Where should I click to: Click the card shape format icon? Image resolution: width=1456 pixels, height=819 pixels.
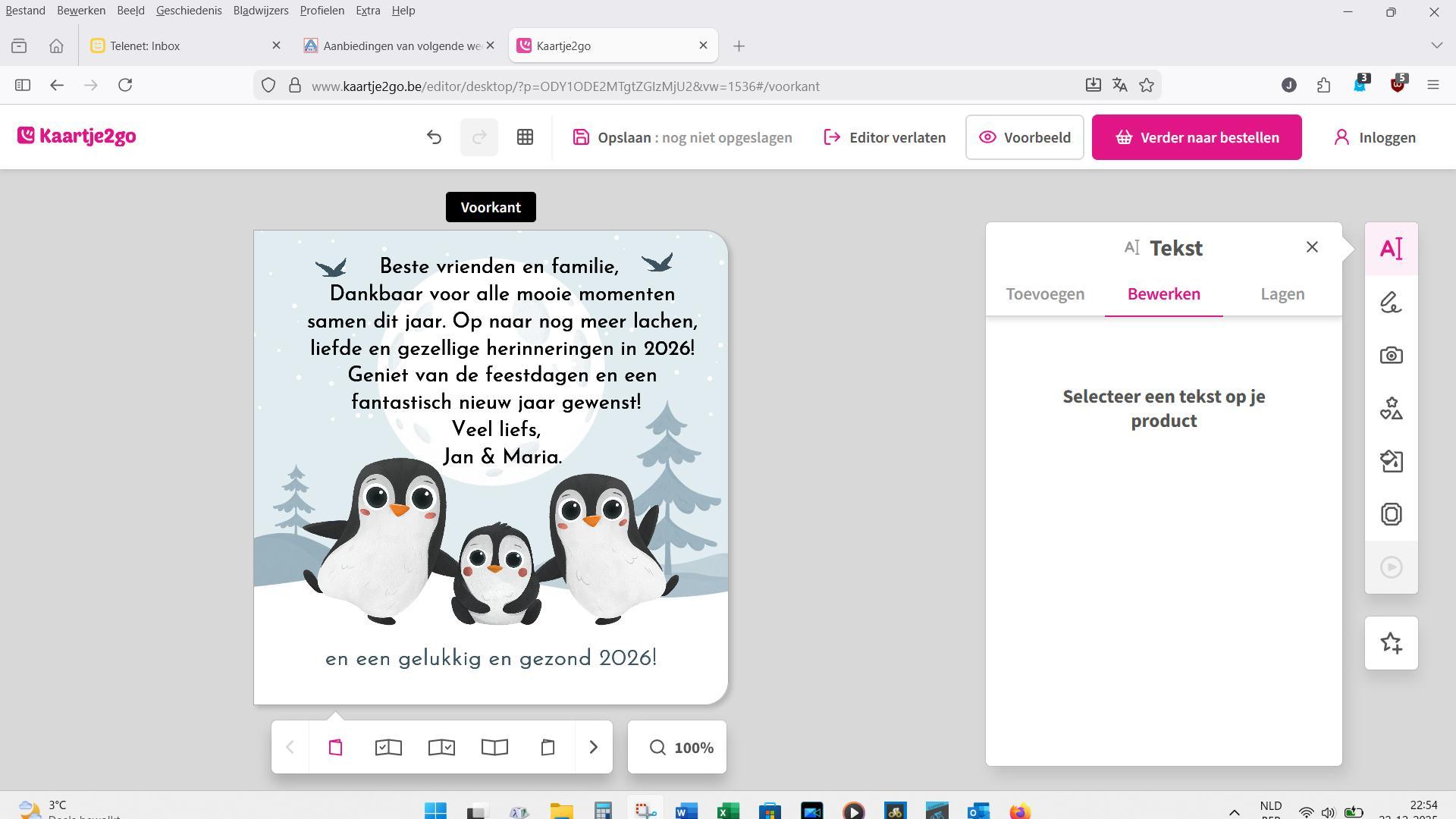tap(1391, 514)
